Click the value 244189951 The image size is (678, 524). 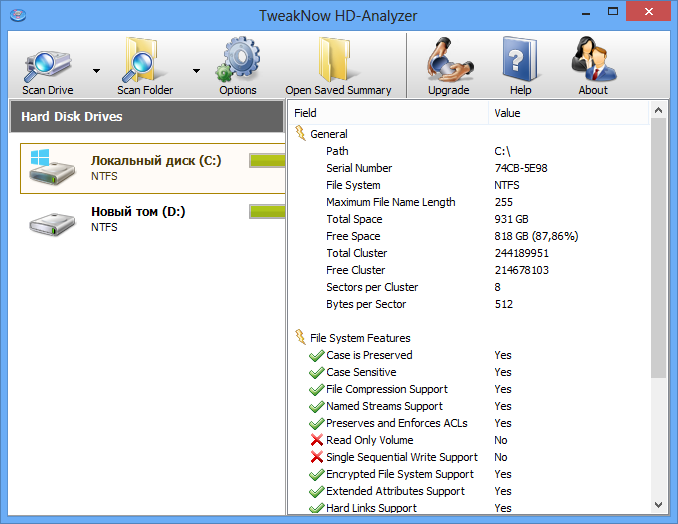(521, 253)
